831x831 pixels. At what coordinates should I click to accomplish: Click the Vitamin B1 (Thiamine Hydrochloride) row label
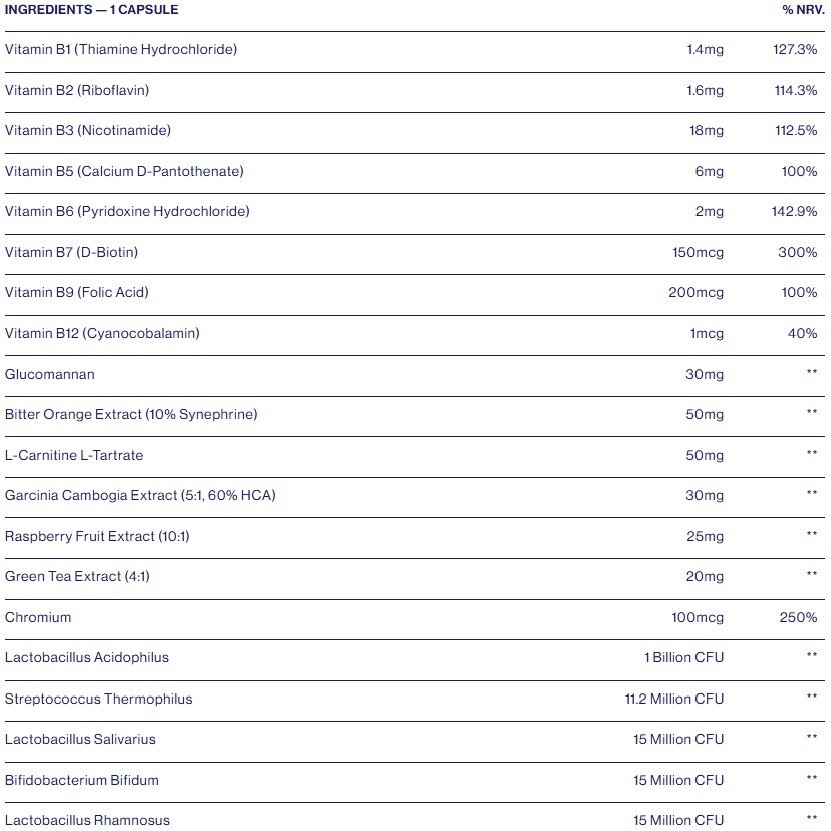[x=121, y=49]
